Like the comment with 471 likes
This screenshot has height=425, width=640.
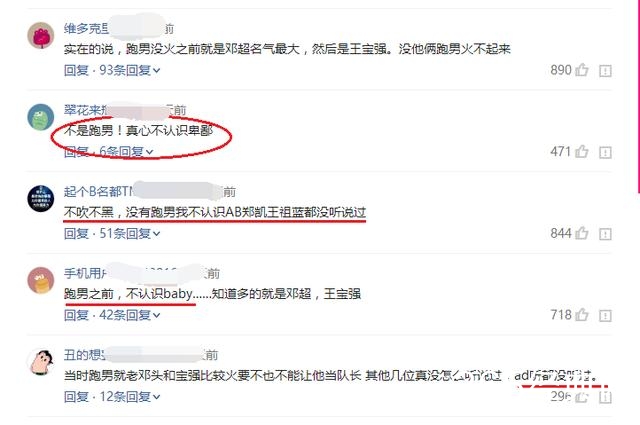[x=582, y=152]
